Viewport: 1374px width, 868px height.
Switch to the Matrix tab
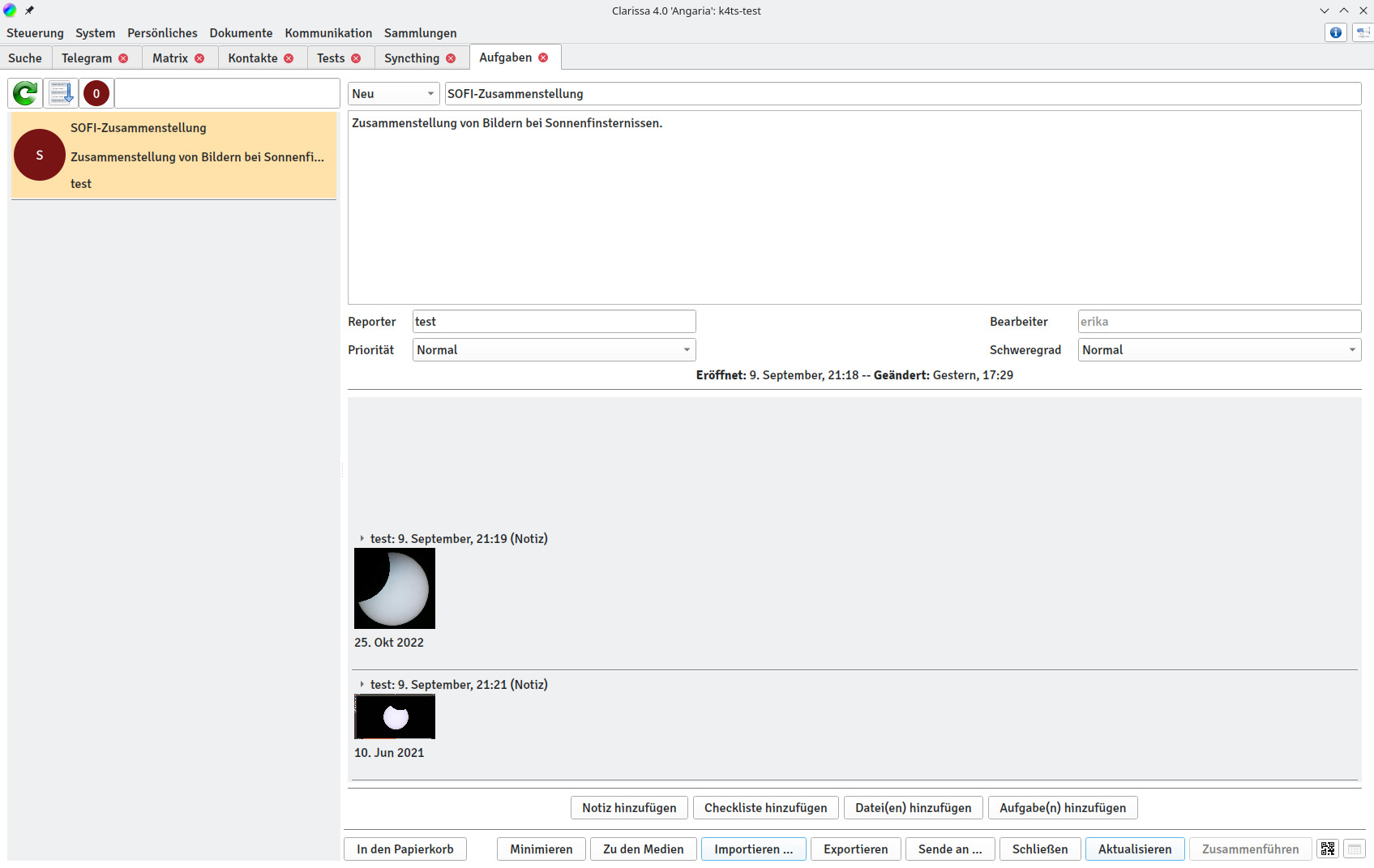[170, 58]
